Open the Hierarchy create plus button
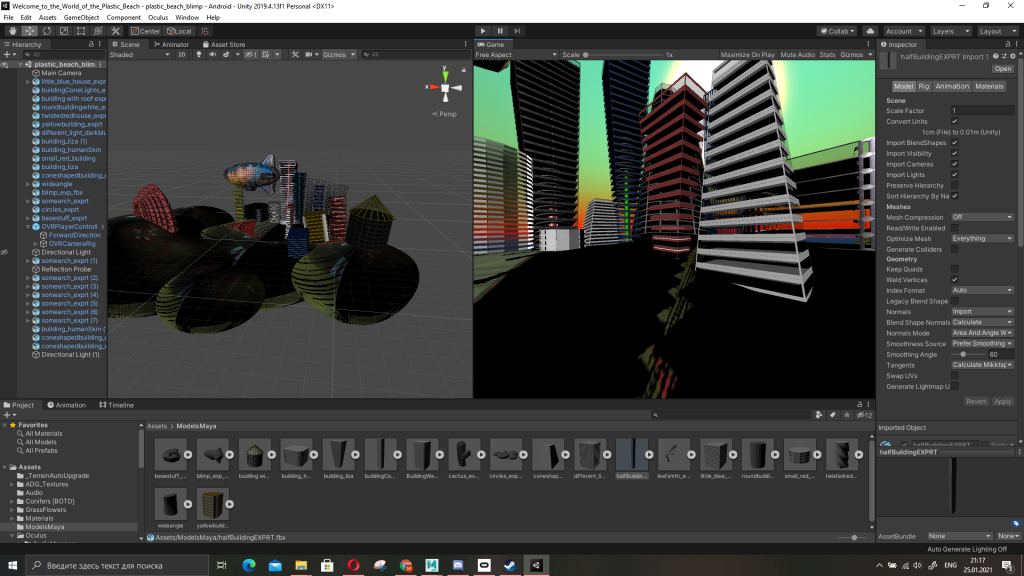Screen dimensions: 1024x576 pos(8,55)
